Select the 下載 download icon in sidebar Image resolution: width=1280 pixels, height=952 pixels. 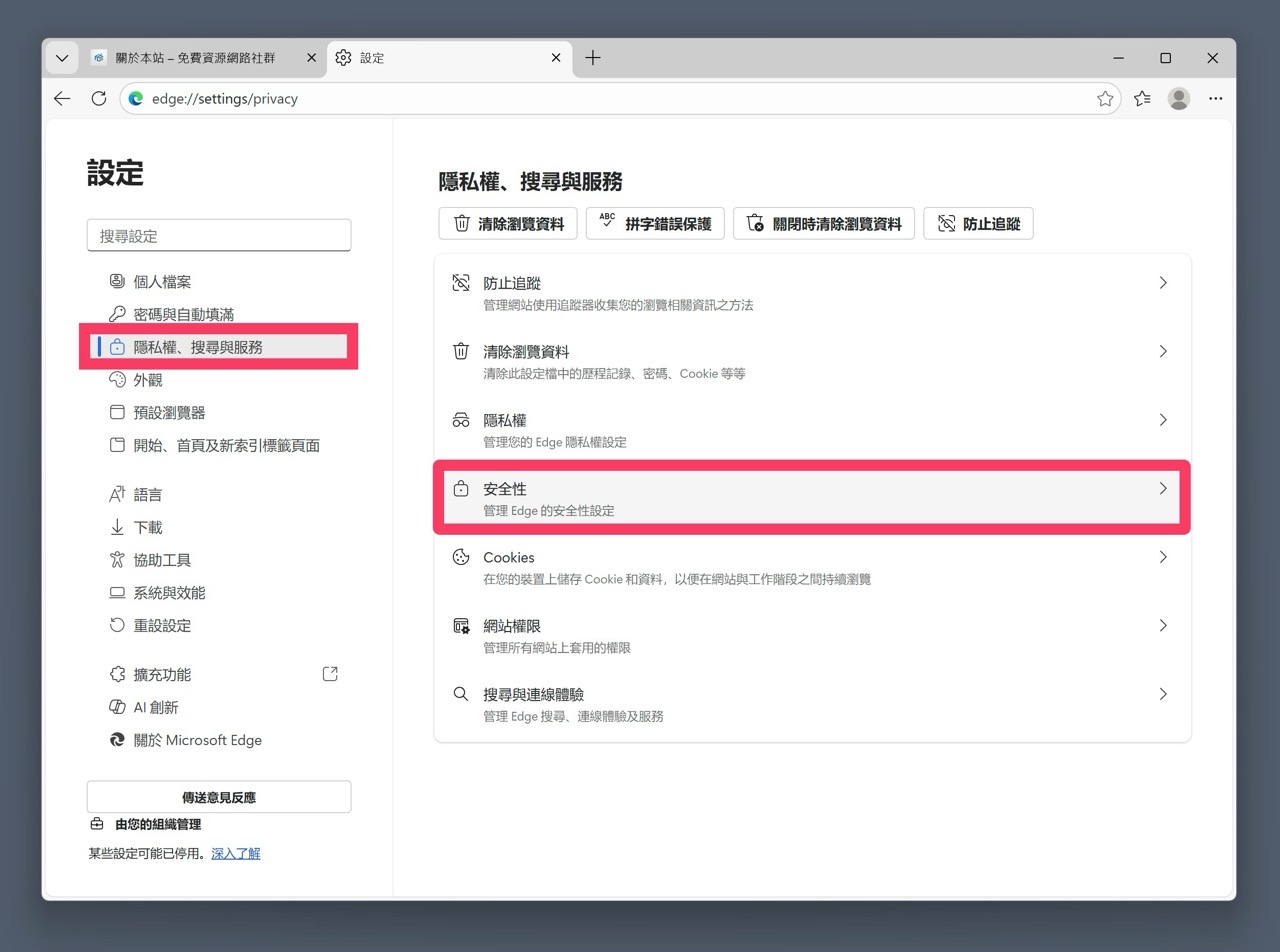pyautogui.click(x=118, y=527)
